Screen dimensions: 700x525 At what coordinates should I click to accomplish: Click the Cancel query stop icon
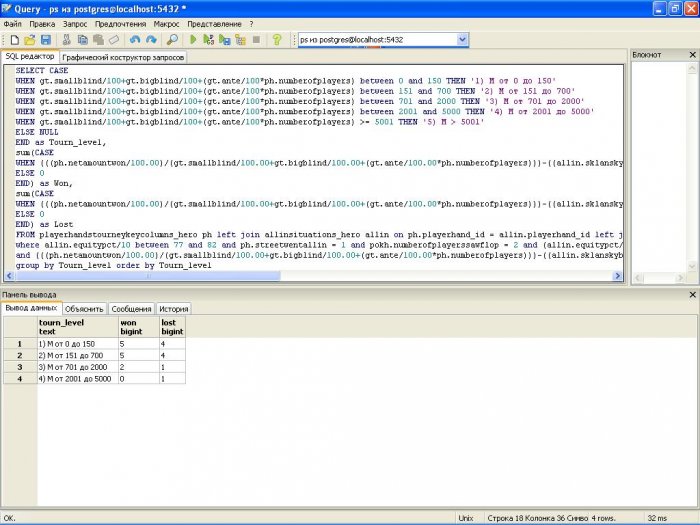pos(256,40)
